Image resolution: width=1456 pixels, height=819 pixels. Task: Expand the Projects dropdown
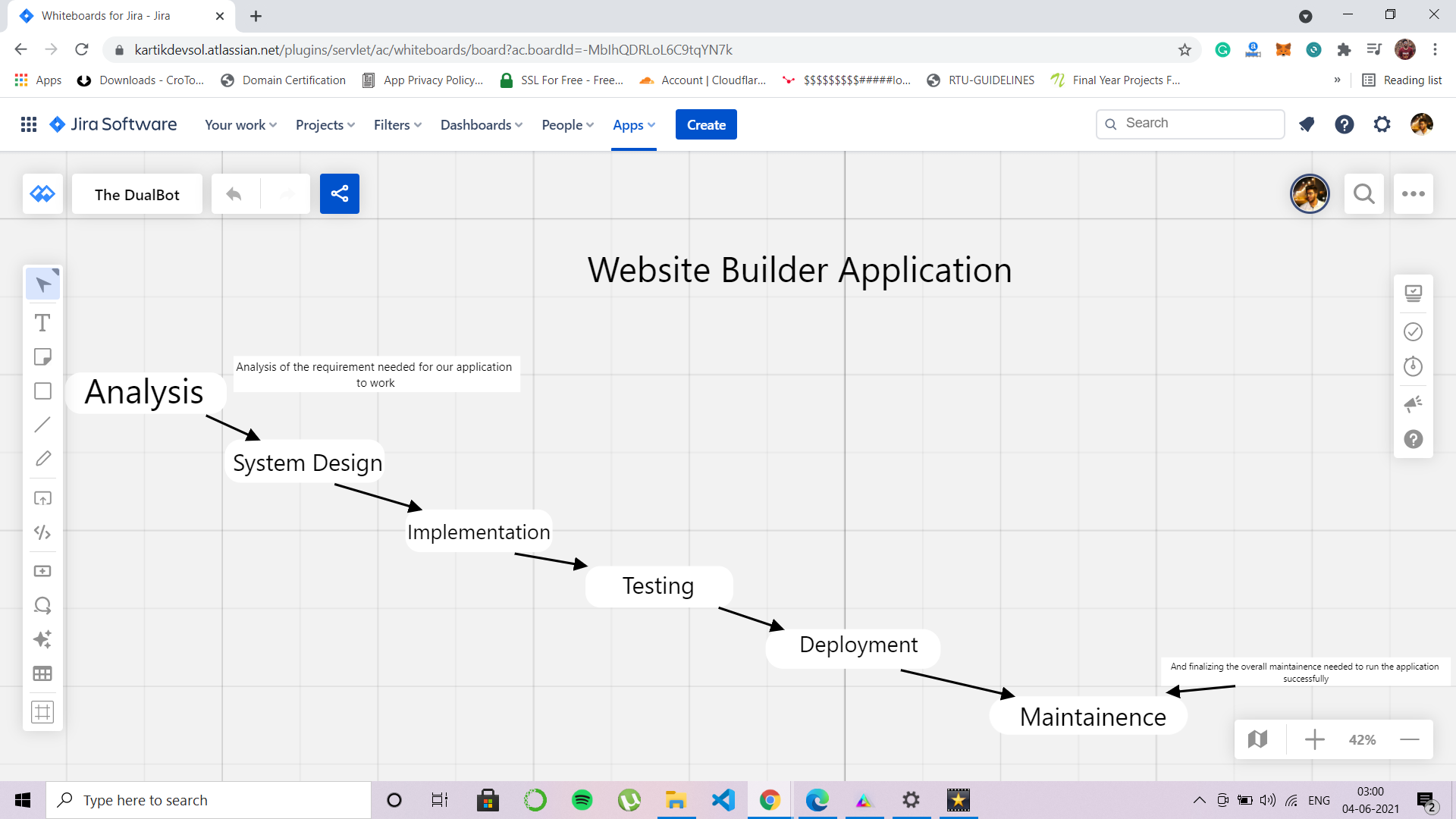325,125
